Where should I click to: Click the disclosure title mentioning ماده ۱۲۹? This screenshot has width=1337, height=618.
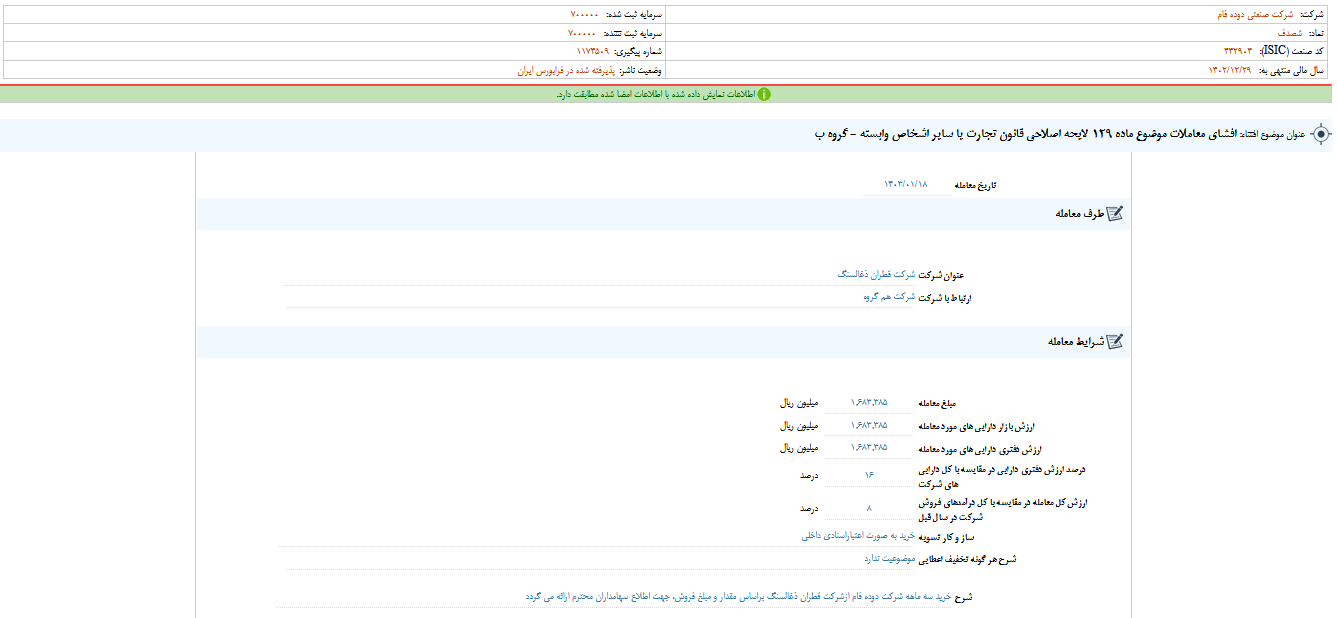1100,133
